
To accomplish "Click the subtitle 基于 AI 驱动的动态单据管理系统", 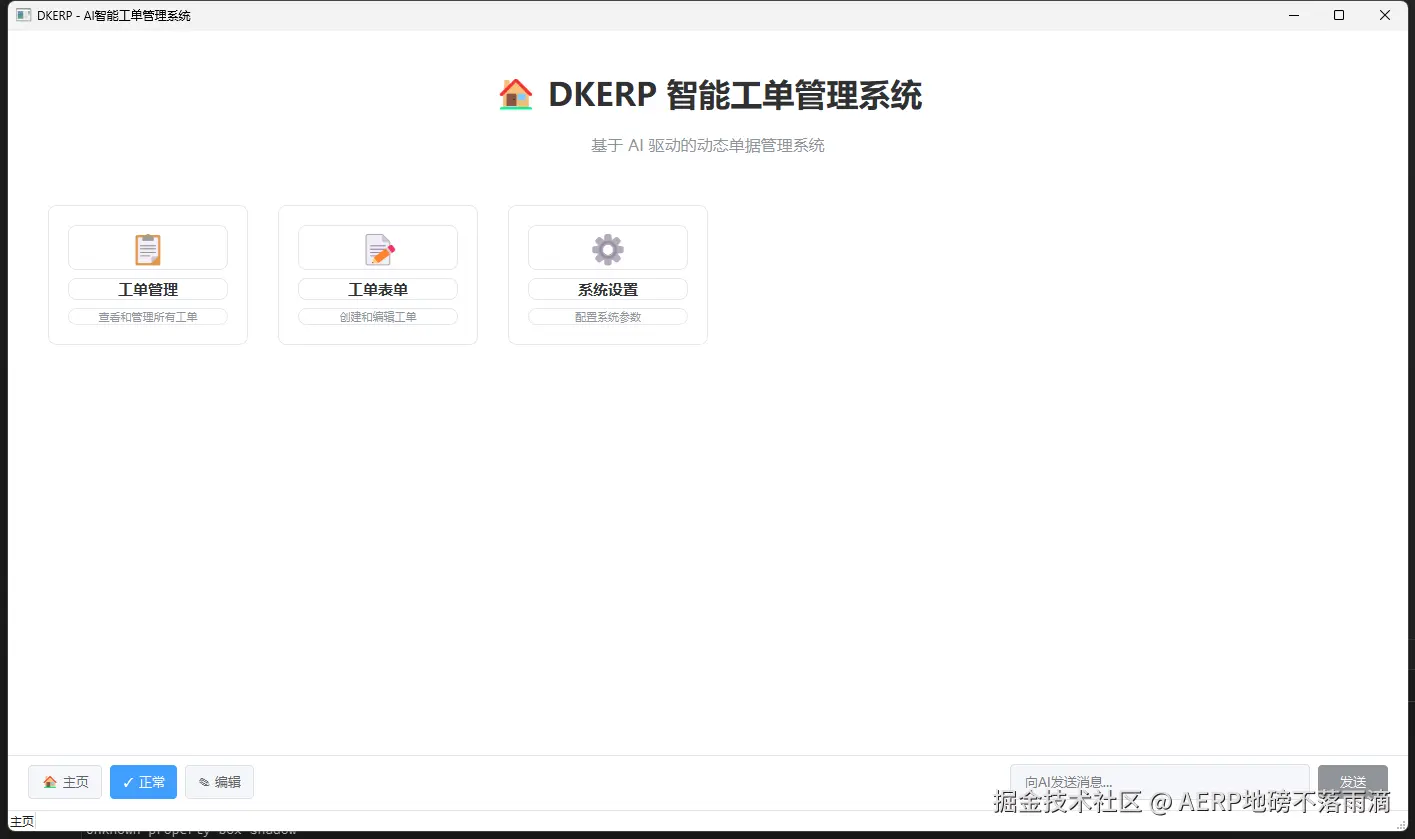I will click(x=707, y=146).
